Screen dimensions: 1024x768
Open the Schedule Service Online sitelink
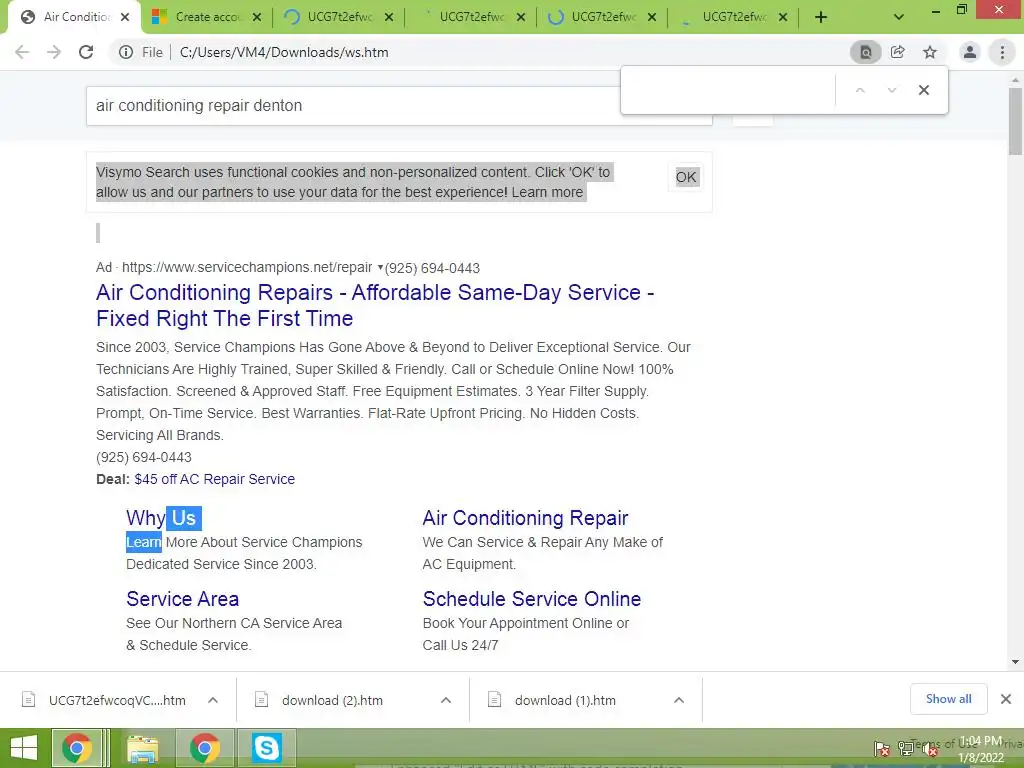532,599
